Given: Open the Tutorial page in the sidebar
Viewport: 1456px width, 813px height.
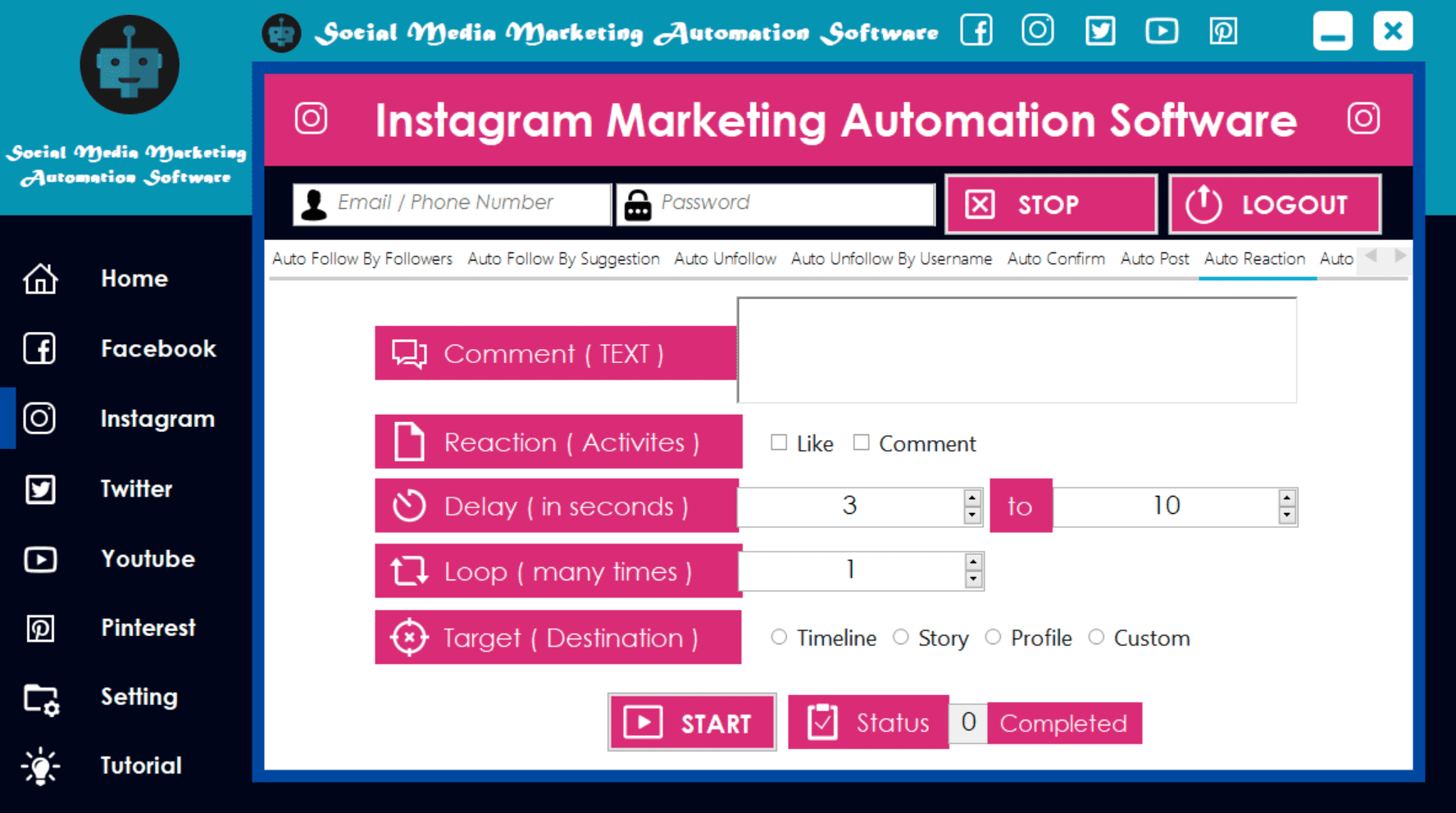Looking at the screenshot, I should click(140, 766).
